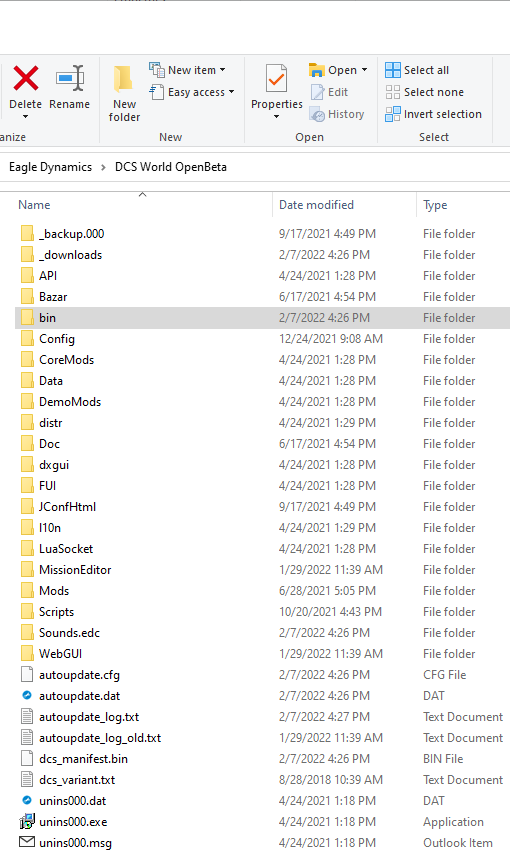Select the Data folder
The image size is (510, 864).
[51, 380]
